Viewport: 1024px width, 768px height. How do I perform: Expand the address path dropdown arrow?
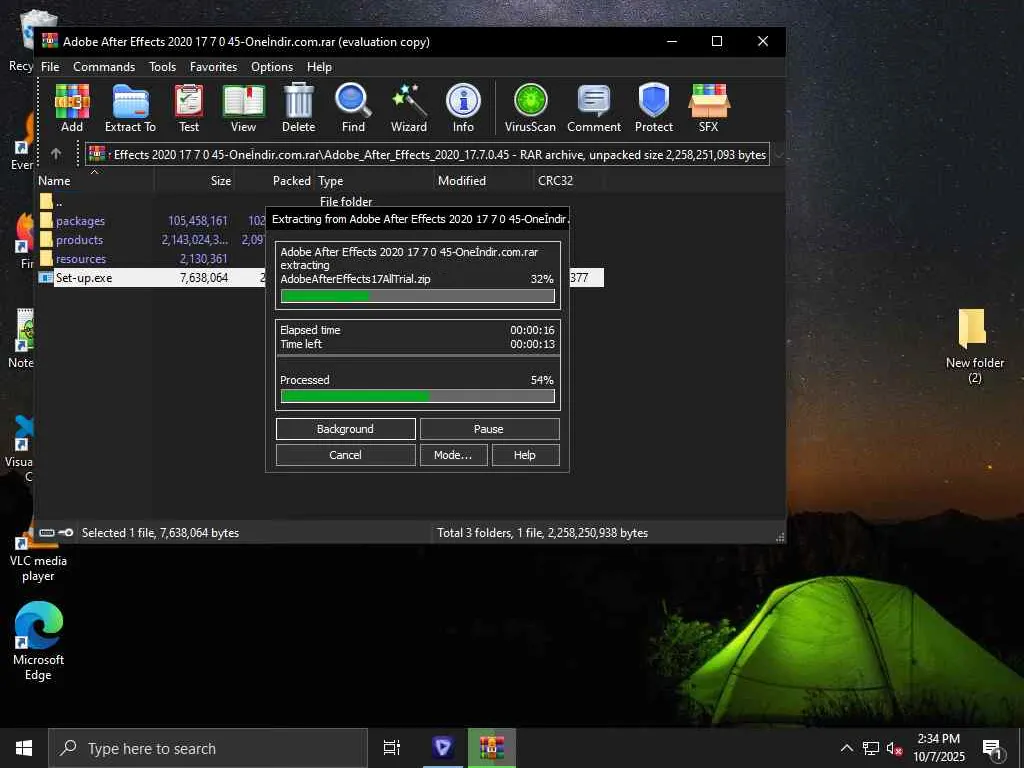(778, 155)
